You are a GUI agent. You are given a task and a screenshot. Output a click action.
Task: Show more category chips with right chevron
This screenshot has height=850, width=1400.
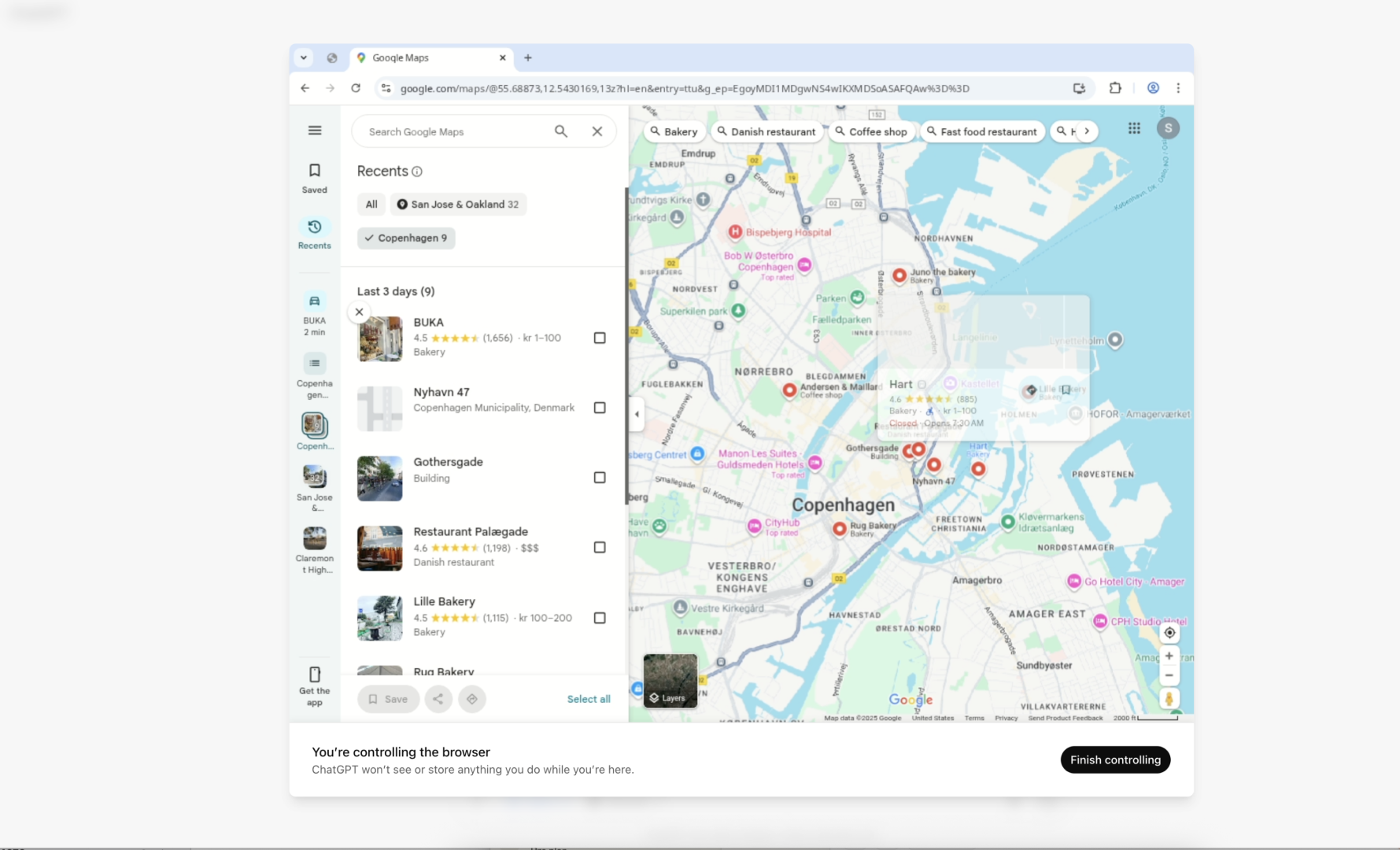(x=1087, y=131)
